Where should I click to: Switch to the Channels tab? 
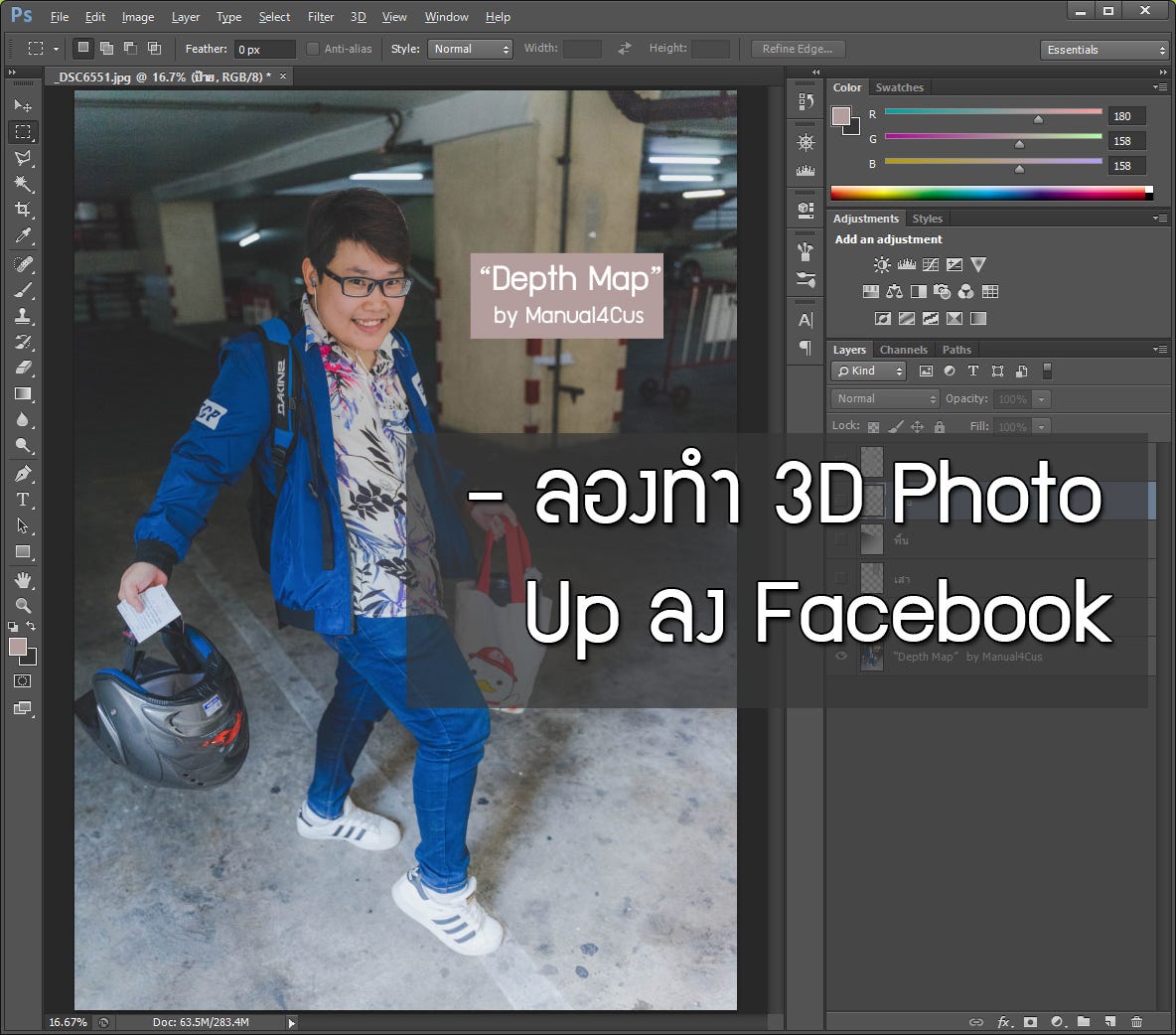(903, 350)
